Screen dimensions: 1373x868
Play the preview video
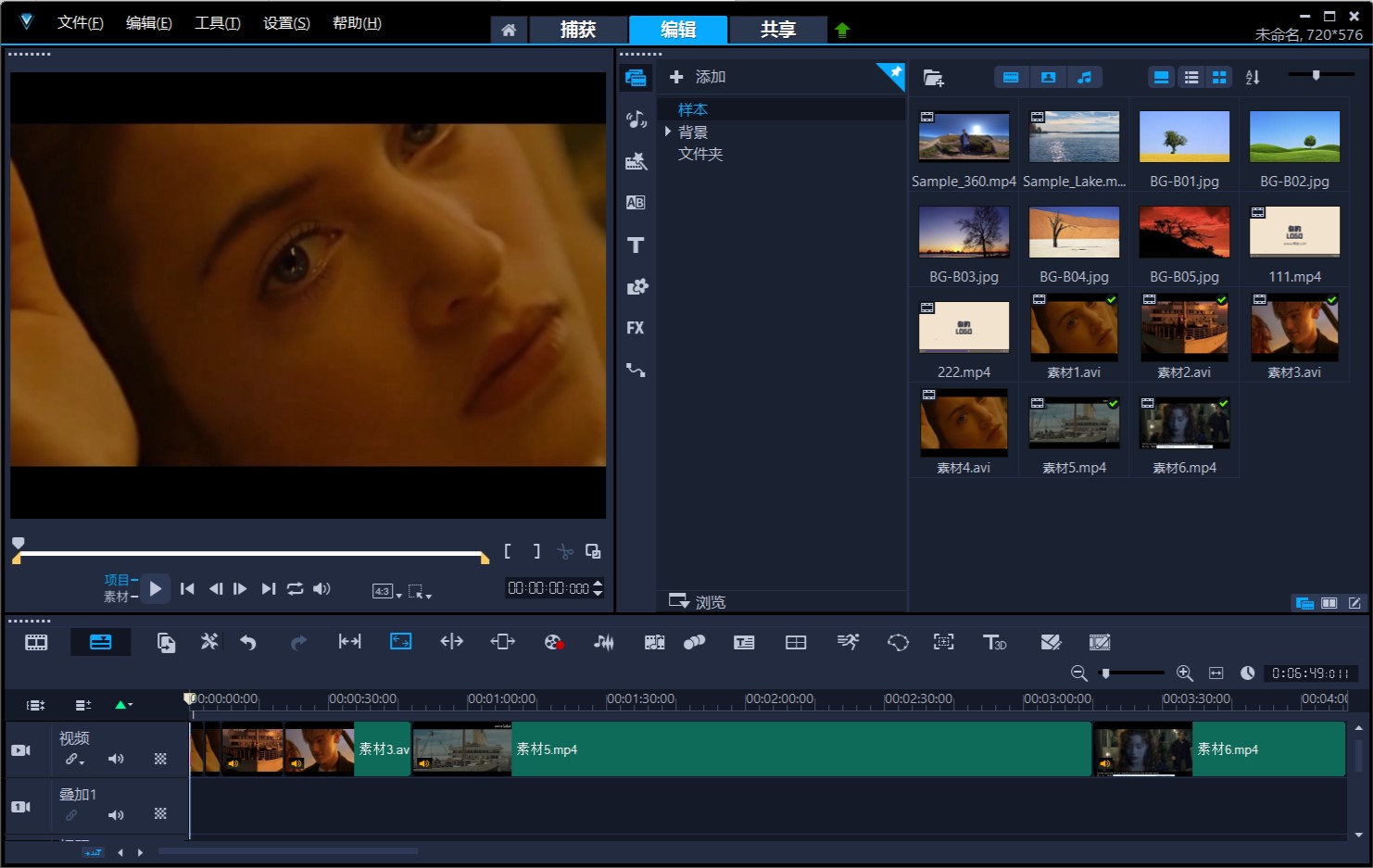tap(156, 588)
